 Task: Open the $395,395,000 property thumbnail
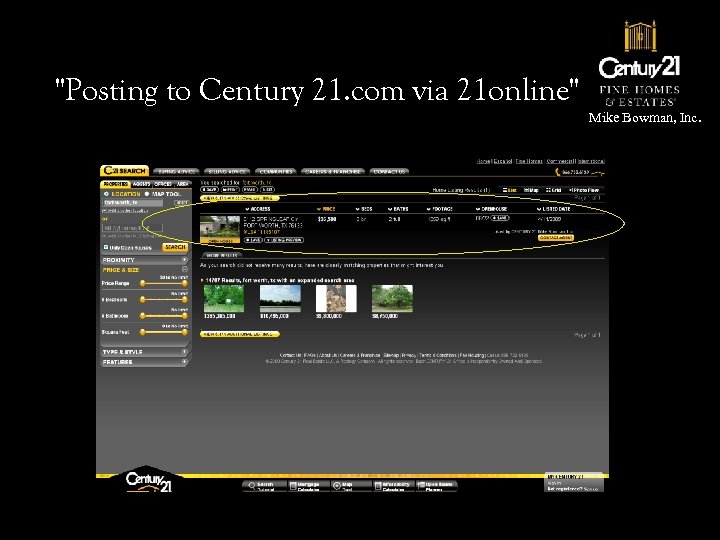[x=224, y=298]
